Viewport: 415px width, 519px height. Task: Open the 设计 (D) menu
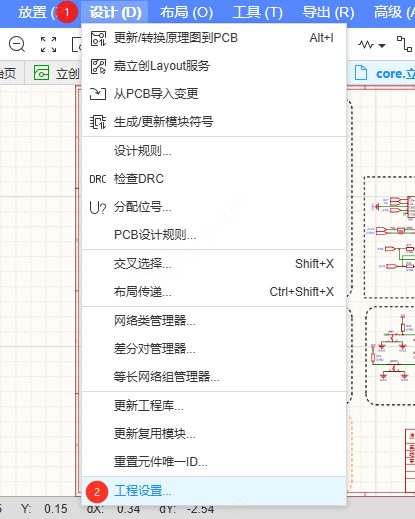click(x=115, y=13)
